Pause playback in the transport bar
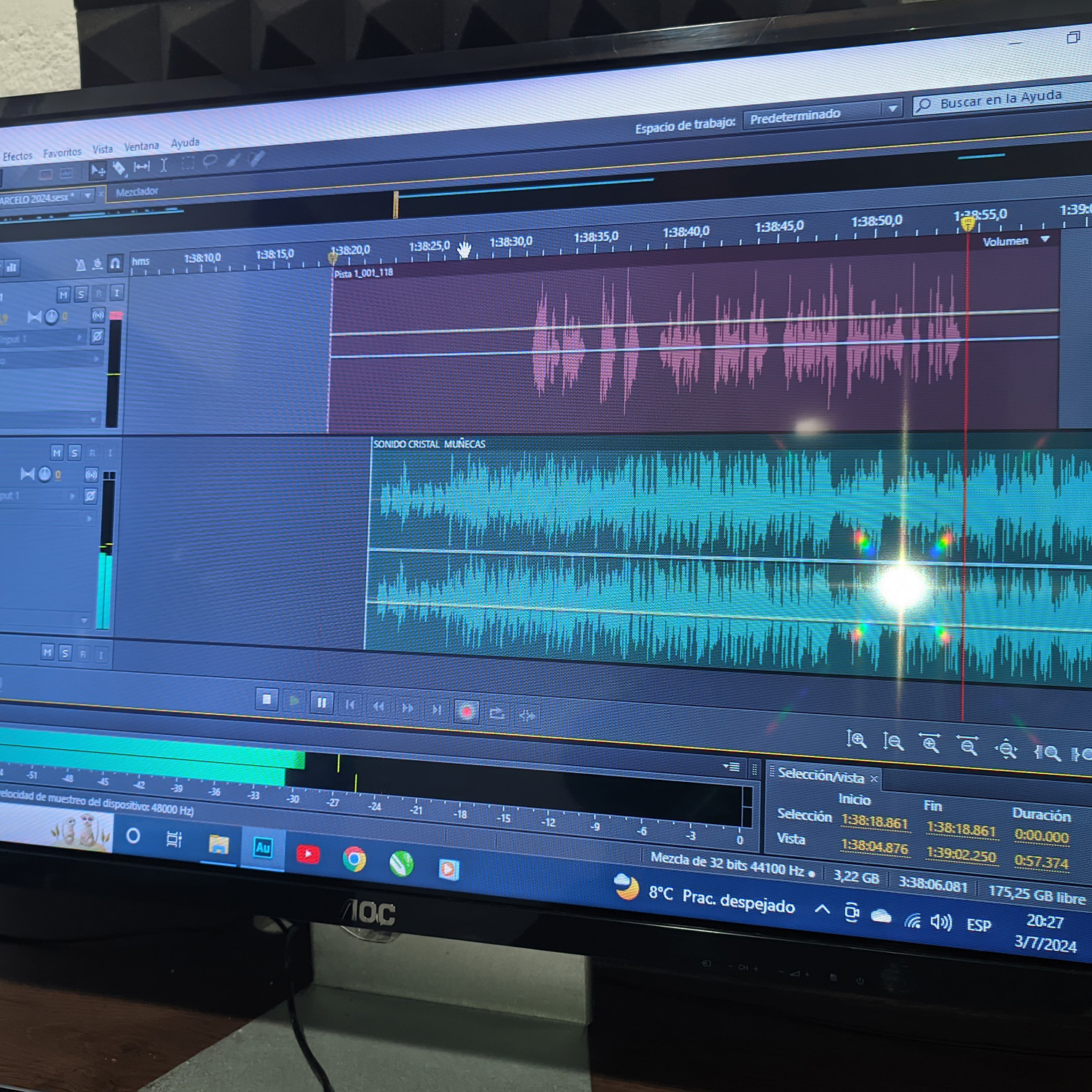The image size is (1092, 1092). 321,703
